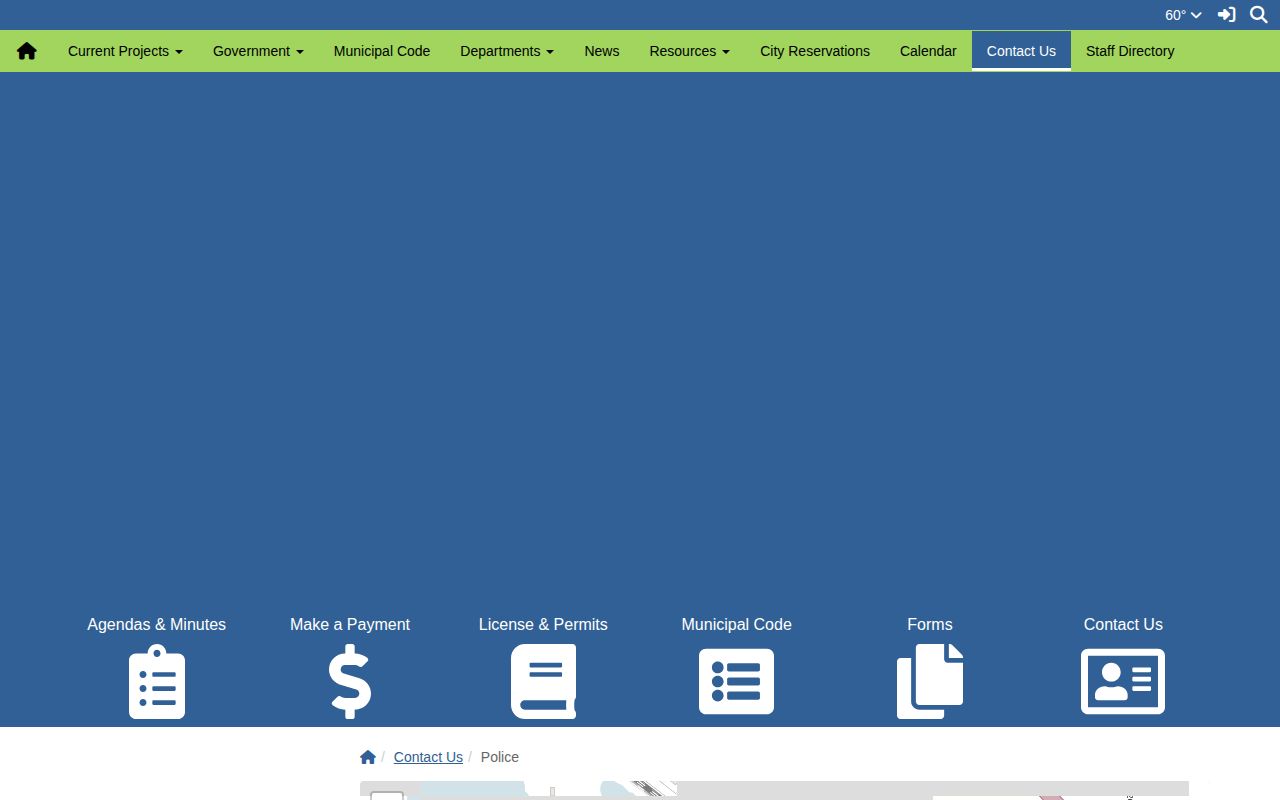The height and width of the screenshot is (800, 1280).
Task: Expand the Departments dropdown menu
Action: coord(507,51)
